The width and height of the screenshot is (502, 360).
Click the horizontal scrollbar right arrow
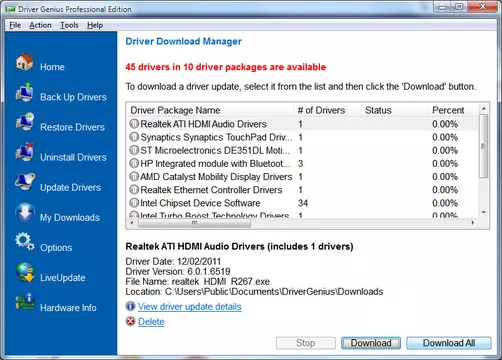coord(473,223)
